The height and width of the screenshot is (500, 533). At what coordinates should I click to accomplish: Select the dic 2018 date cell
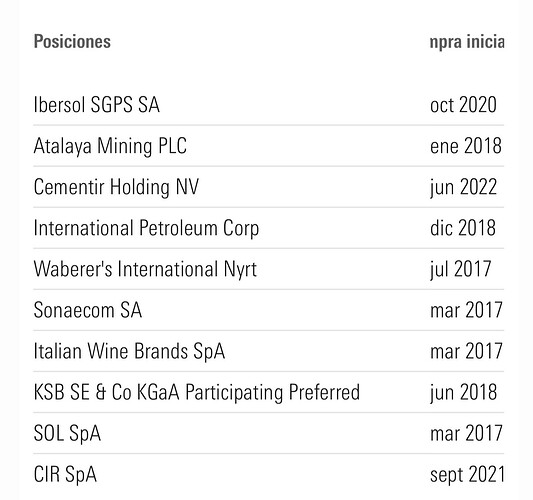pyautogui.click(x=463, y=228)
